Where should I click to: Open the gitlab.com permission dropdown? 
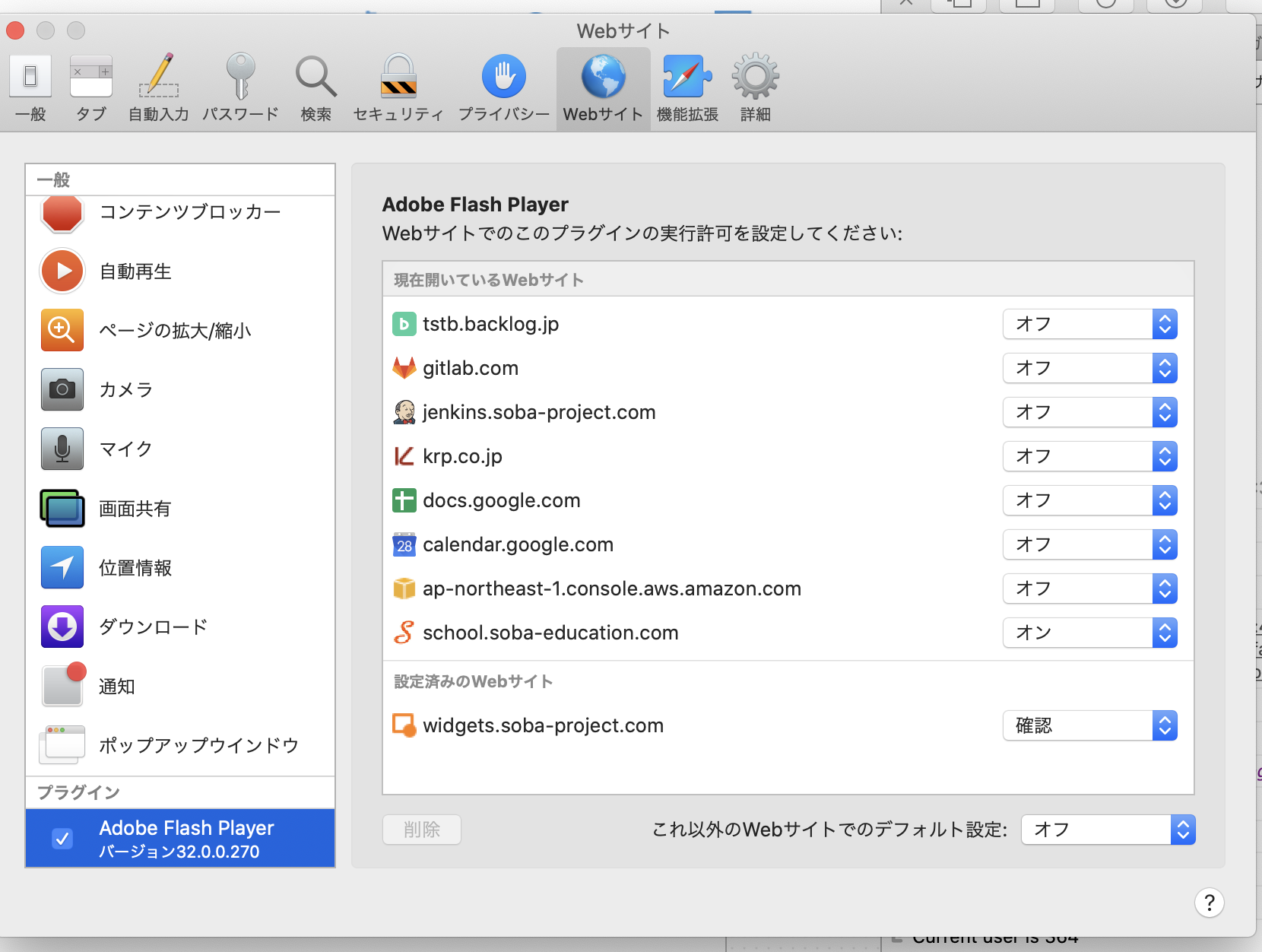point(1090,369)
